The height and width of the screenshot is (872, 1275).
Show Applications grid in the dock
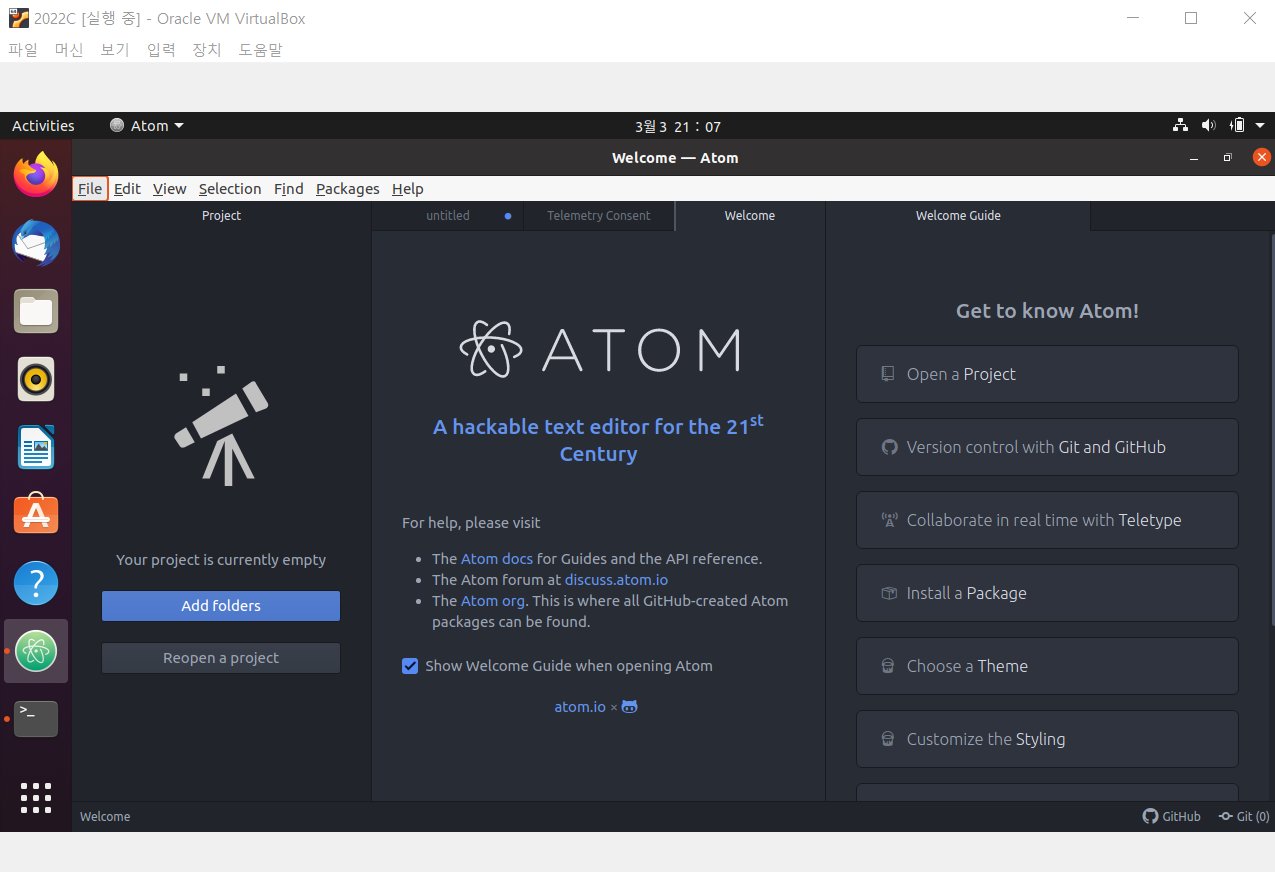36,797
